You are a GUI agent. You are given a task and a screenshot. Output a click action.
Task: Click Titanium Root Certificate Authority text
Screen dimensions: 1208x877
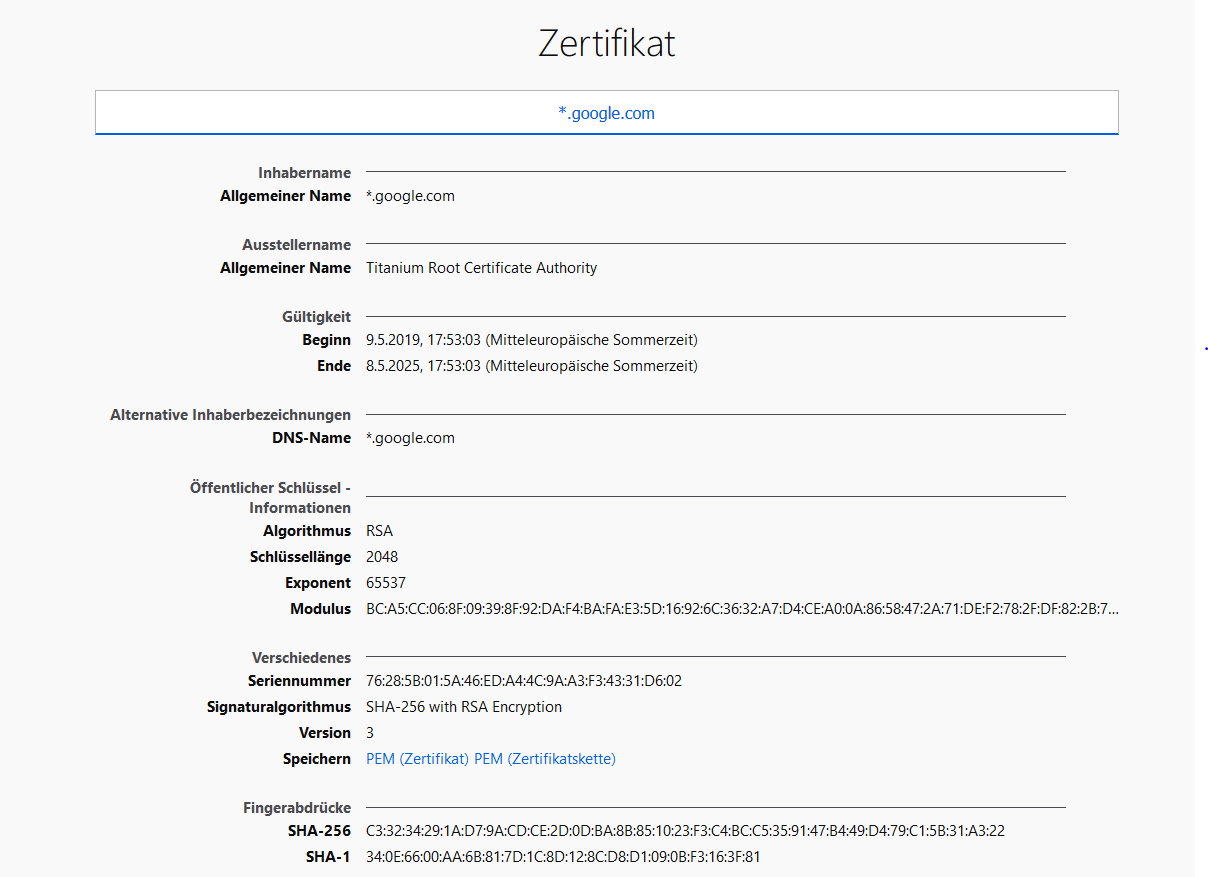481,268
